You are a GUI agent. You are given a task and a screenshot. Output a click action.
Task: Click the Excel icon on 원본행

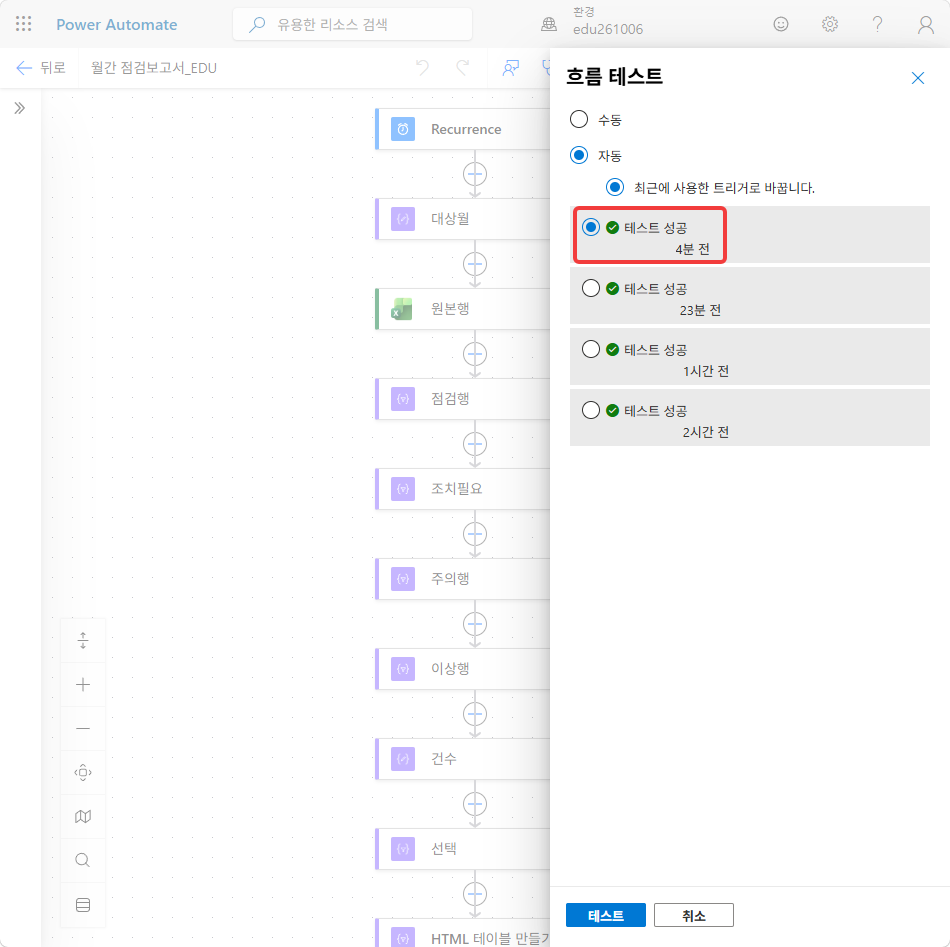click(x=402, y=309)
